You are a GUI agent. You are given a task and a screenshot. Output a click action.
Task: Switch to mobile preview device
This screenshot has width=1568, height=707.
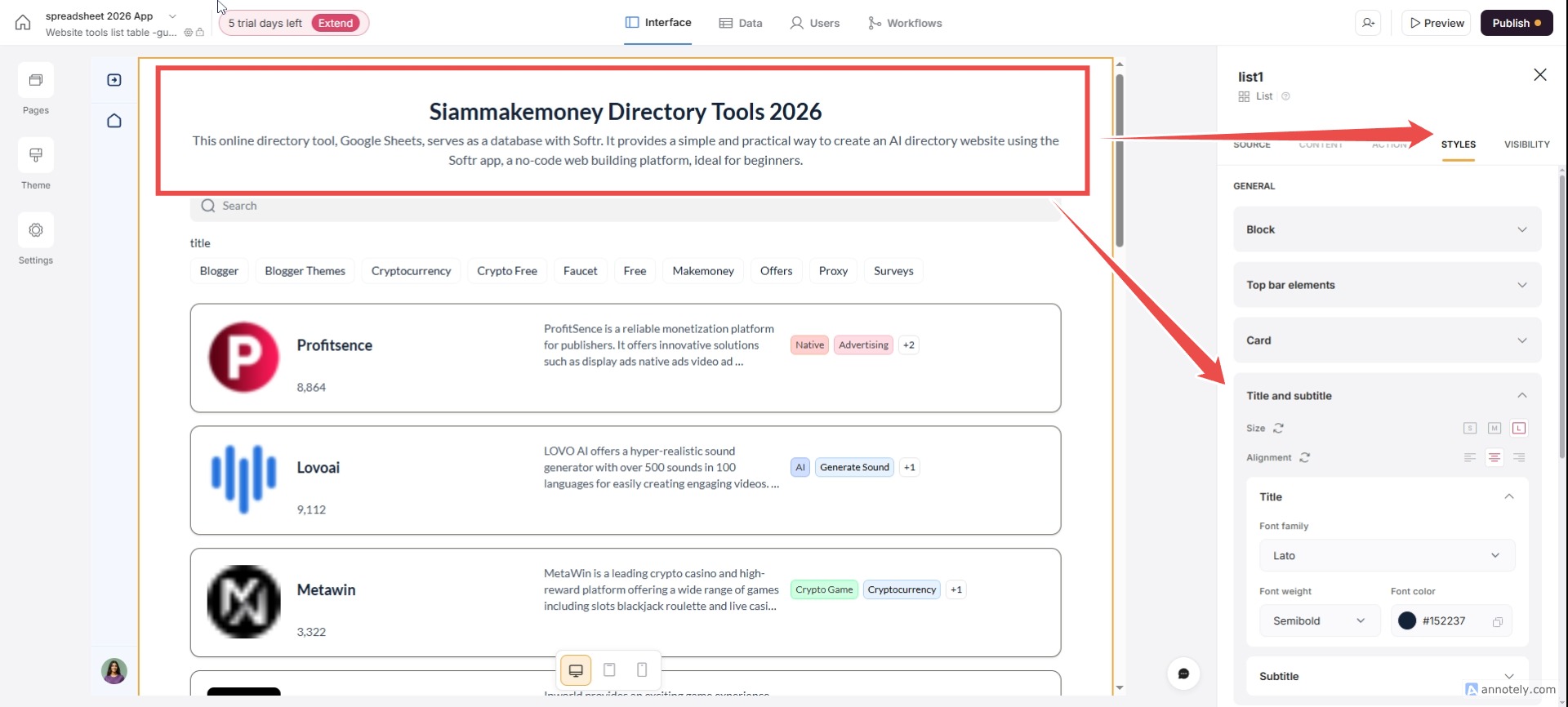(642, 670)
